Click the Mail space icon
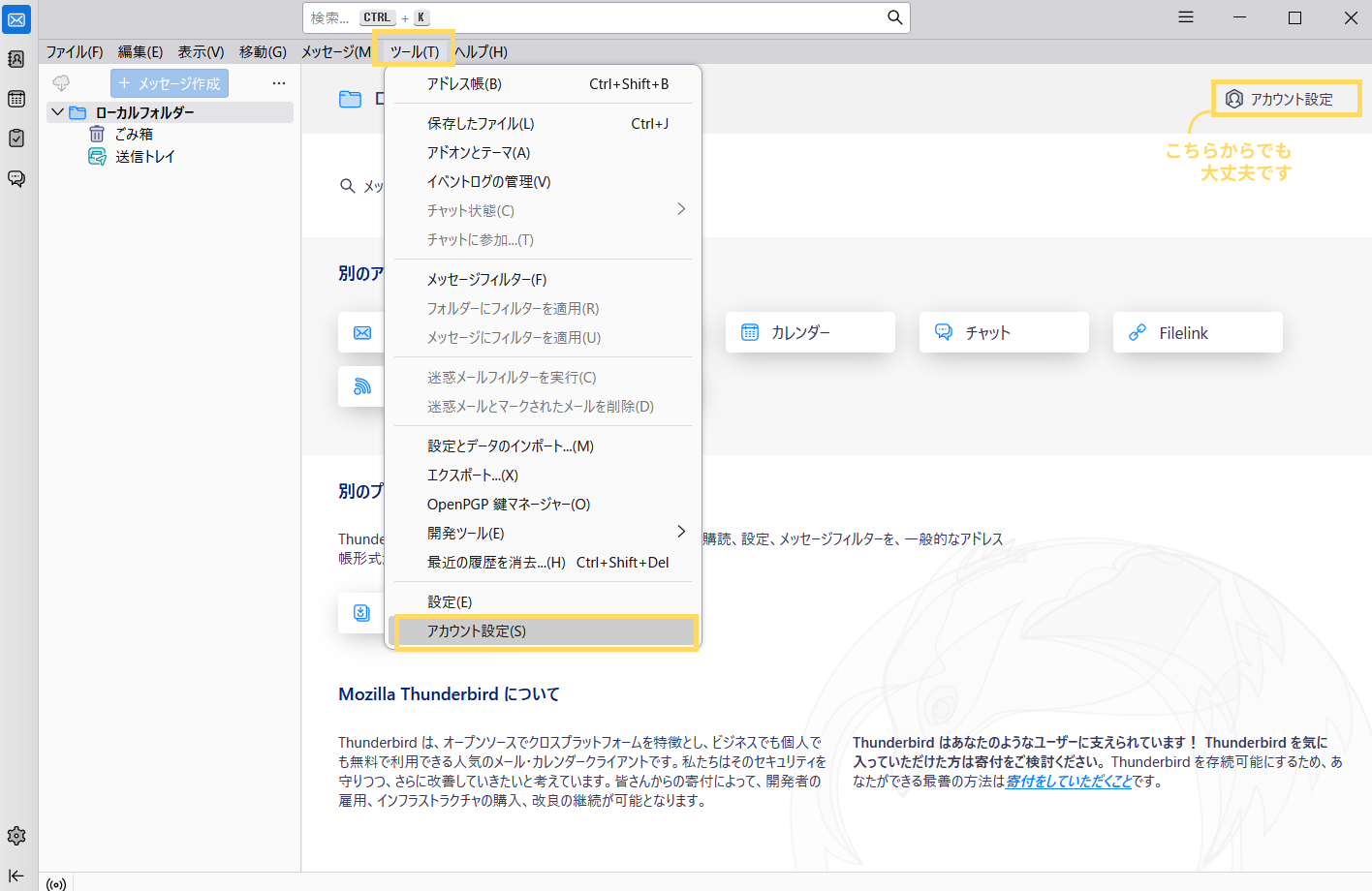This screenshot has height=891, width=1372. 16,19
